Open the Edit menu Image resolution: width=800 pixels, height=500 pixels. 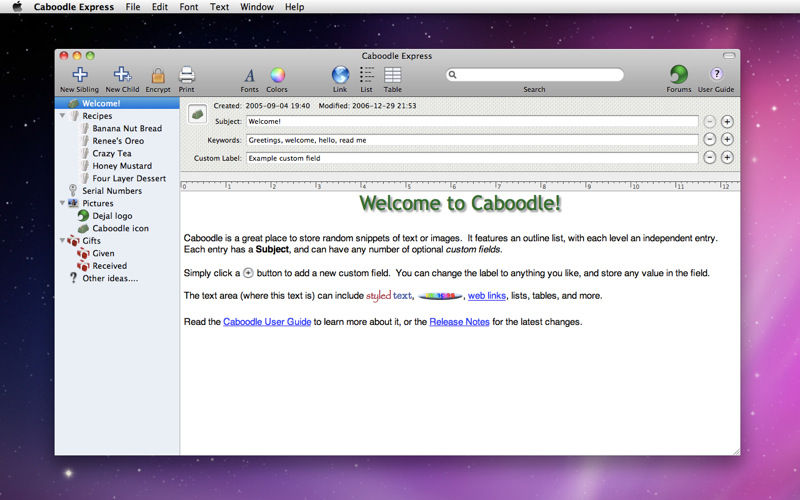click(160, 7)
